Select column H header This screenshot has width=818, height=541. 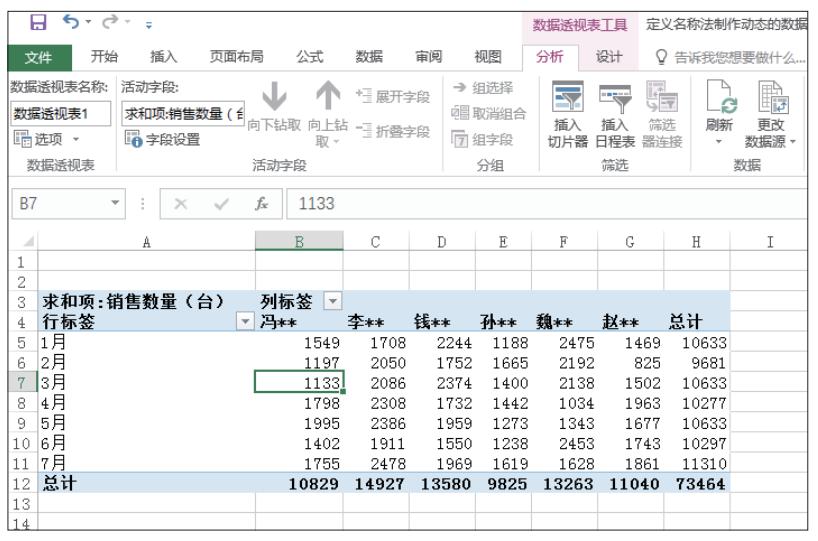pyautogui.click(x=696, y=242)
